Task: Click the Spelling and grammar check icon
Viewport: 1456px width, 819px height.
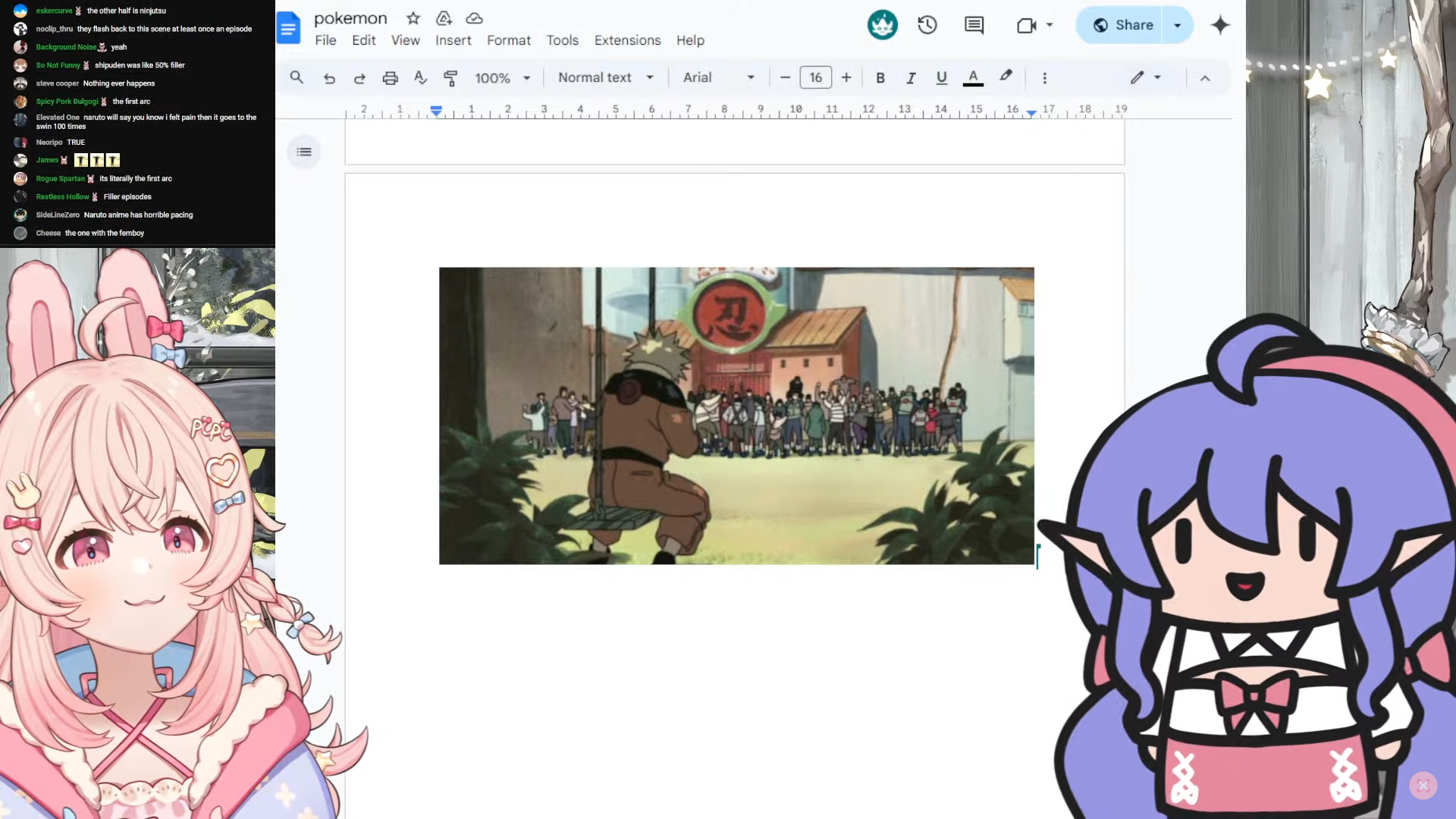Action: coord(420,78)
